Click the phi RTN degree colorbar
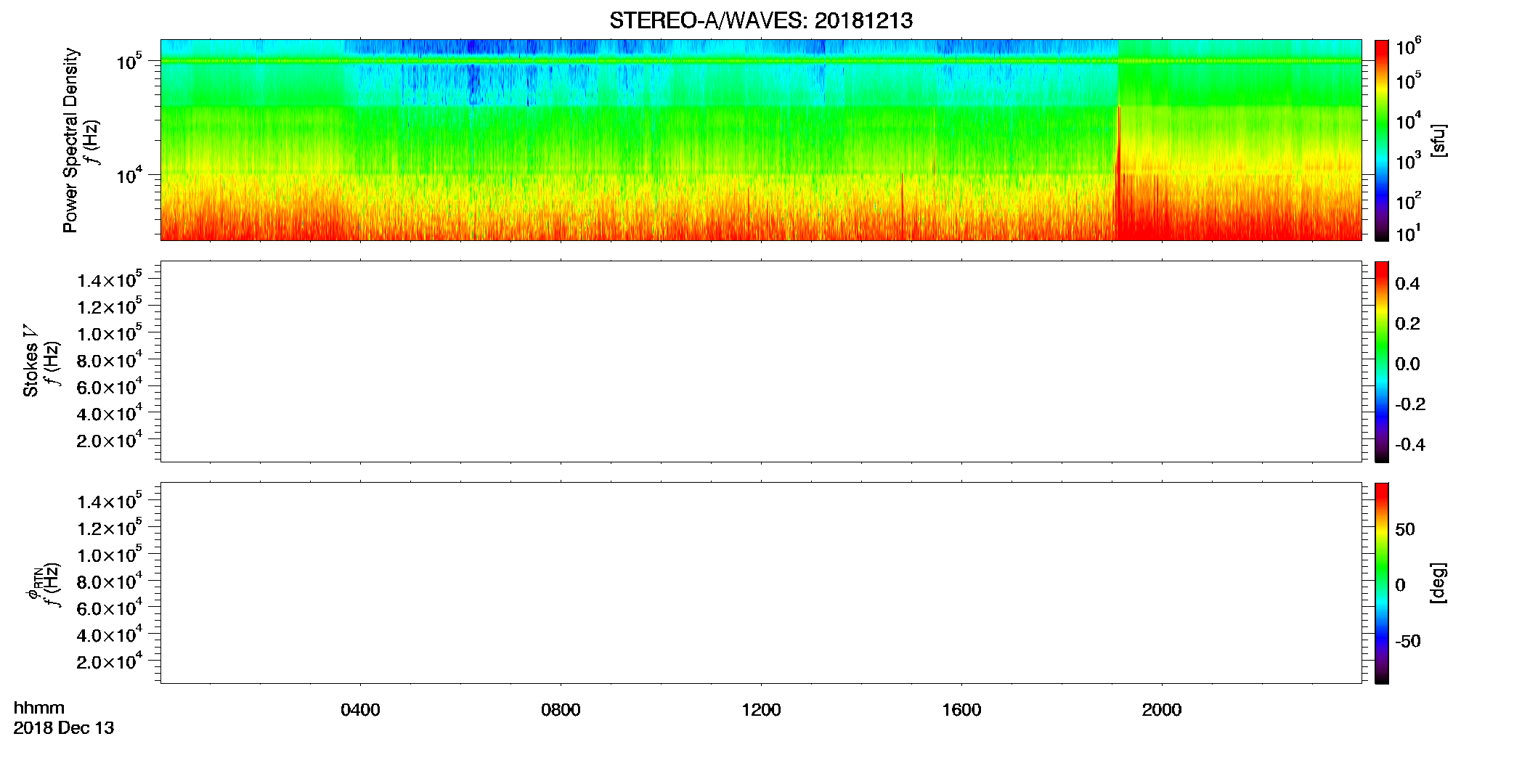 [x=1382, y=583]
